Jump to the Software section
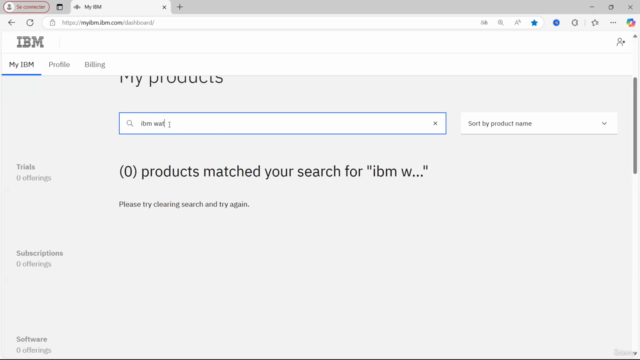 coord(32,339)
